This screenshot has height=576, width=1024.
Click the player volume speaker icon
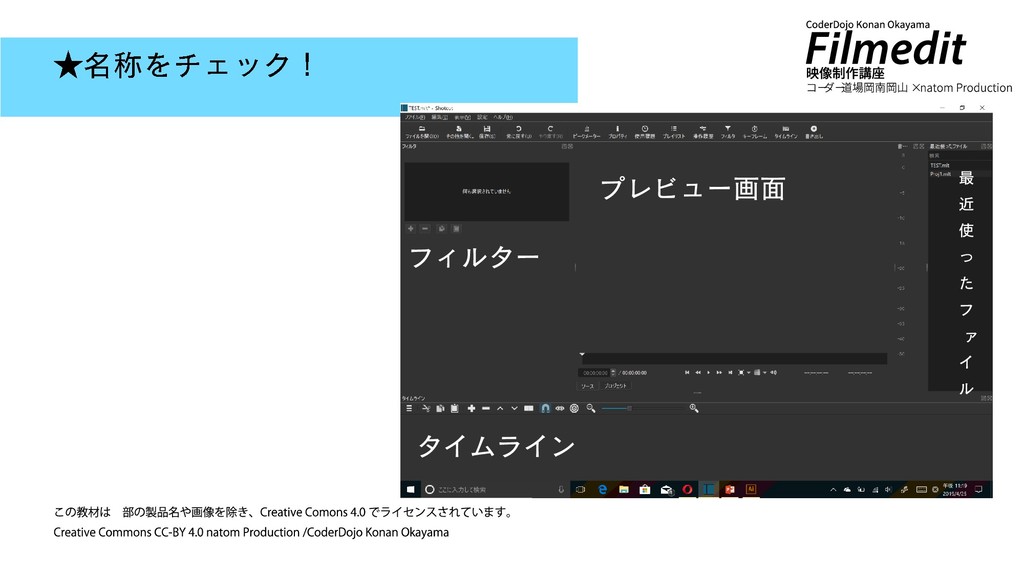[x=773, y=372]
